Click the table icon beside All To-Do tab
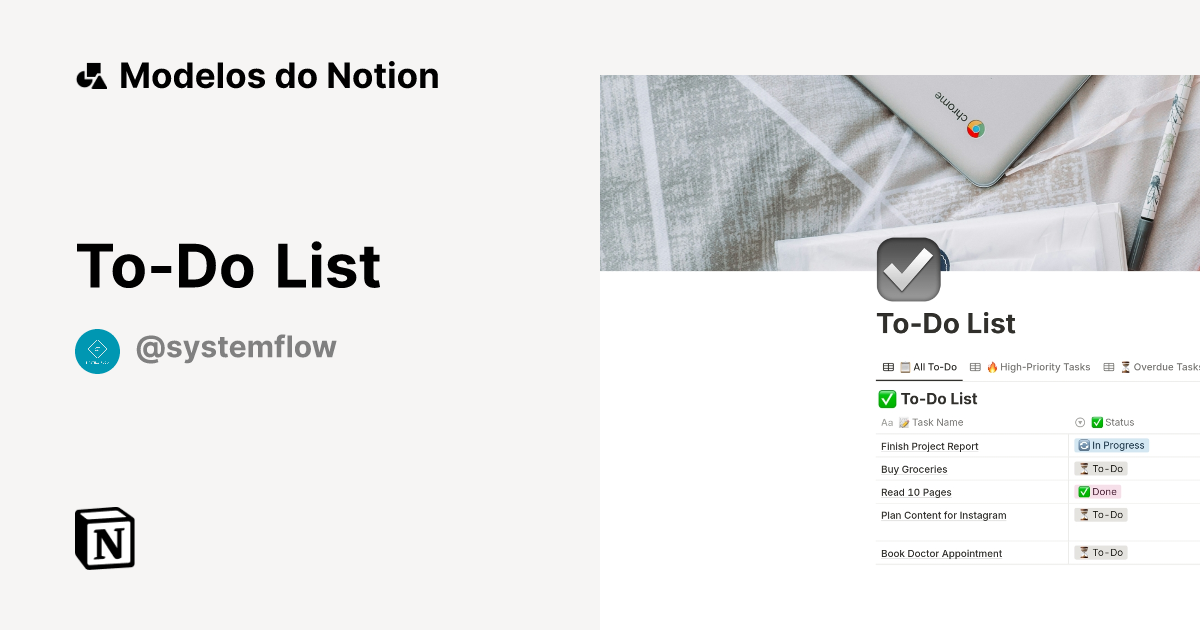The image size is (1200, 630). tap(888, 367)
